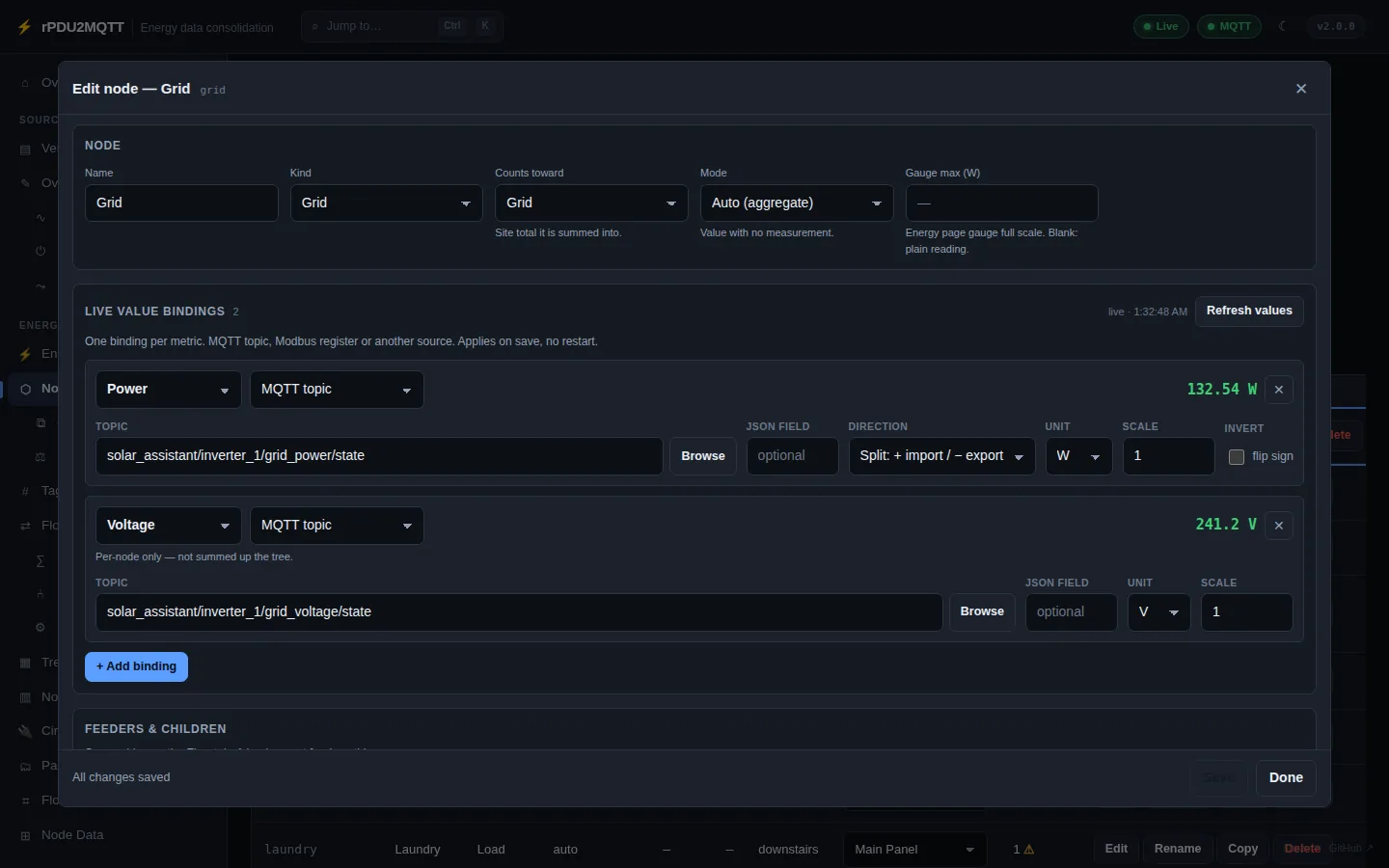Click the Voltage binding Scale field
The height and width of the screenshot is (868, 1389).
point(1246,612)
